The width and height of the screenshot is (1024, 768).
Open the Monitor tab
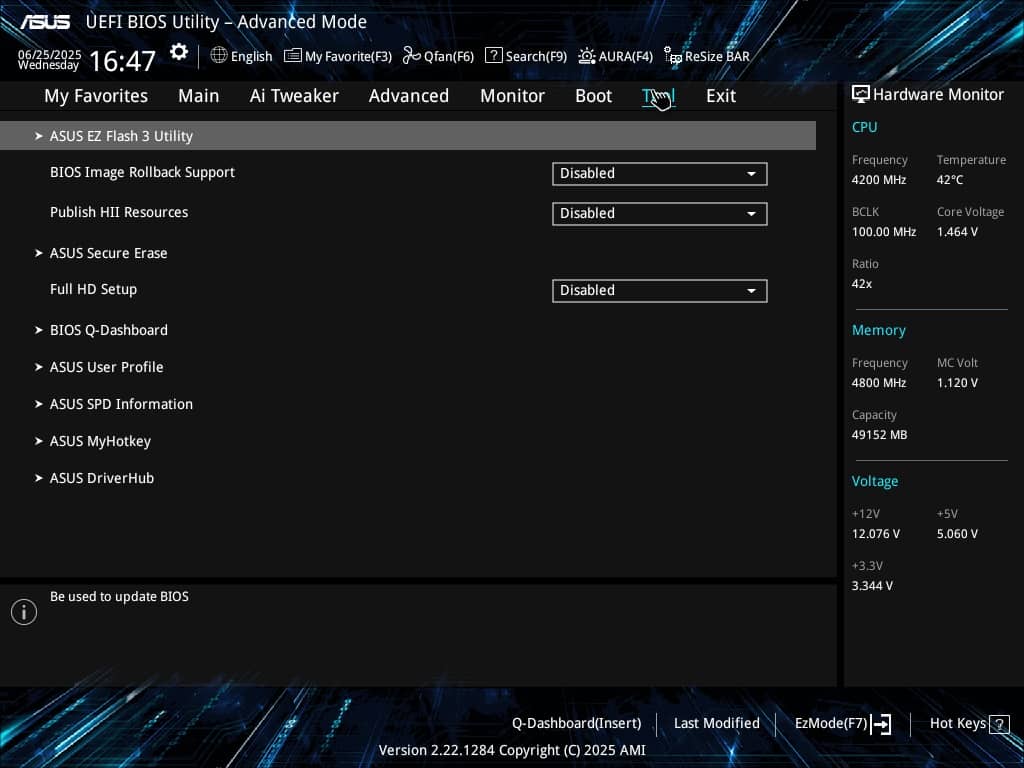click(x=512, y=96)
